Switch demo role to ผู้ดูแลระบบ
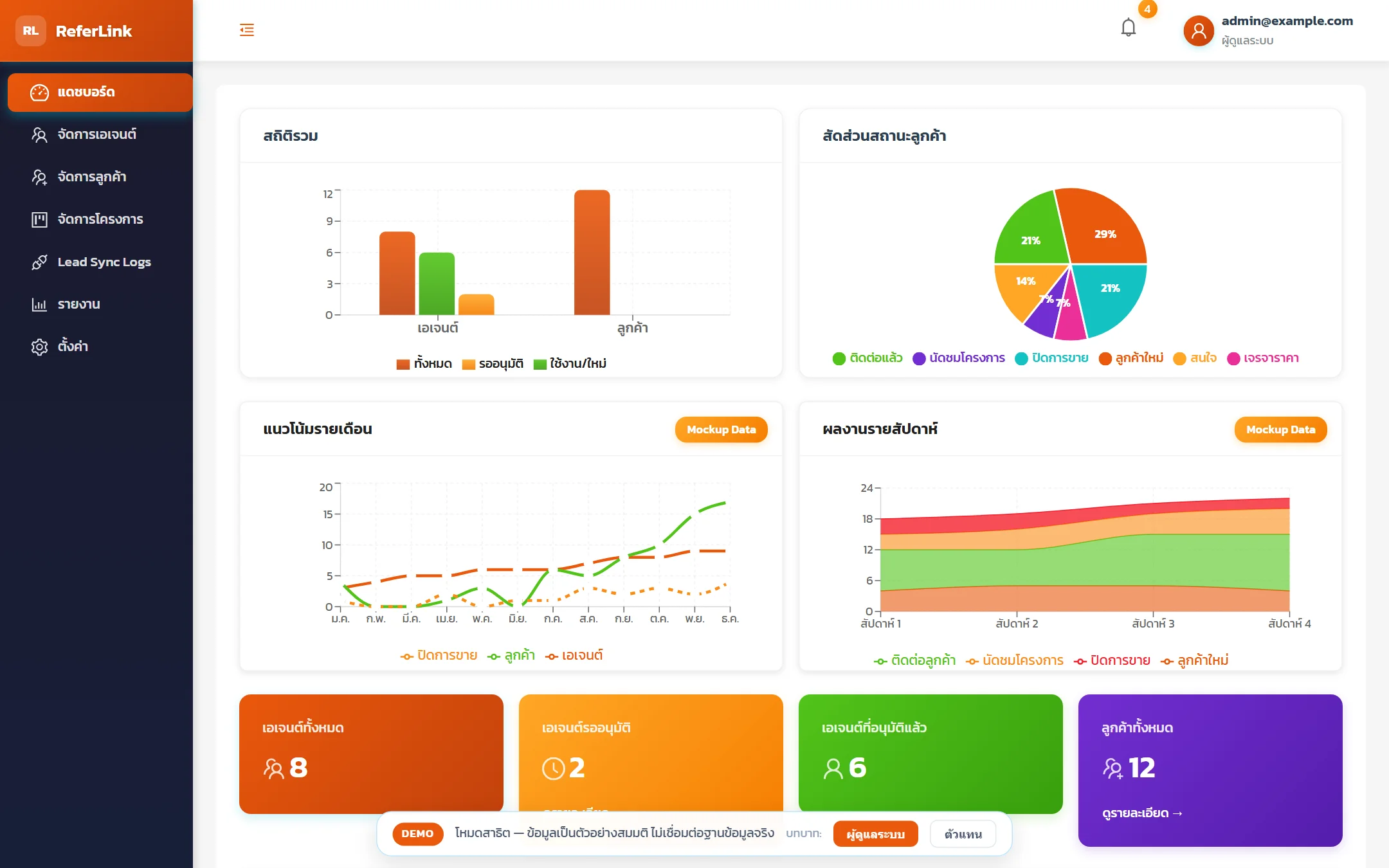 tap(875, 834)
